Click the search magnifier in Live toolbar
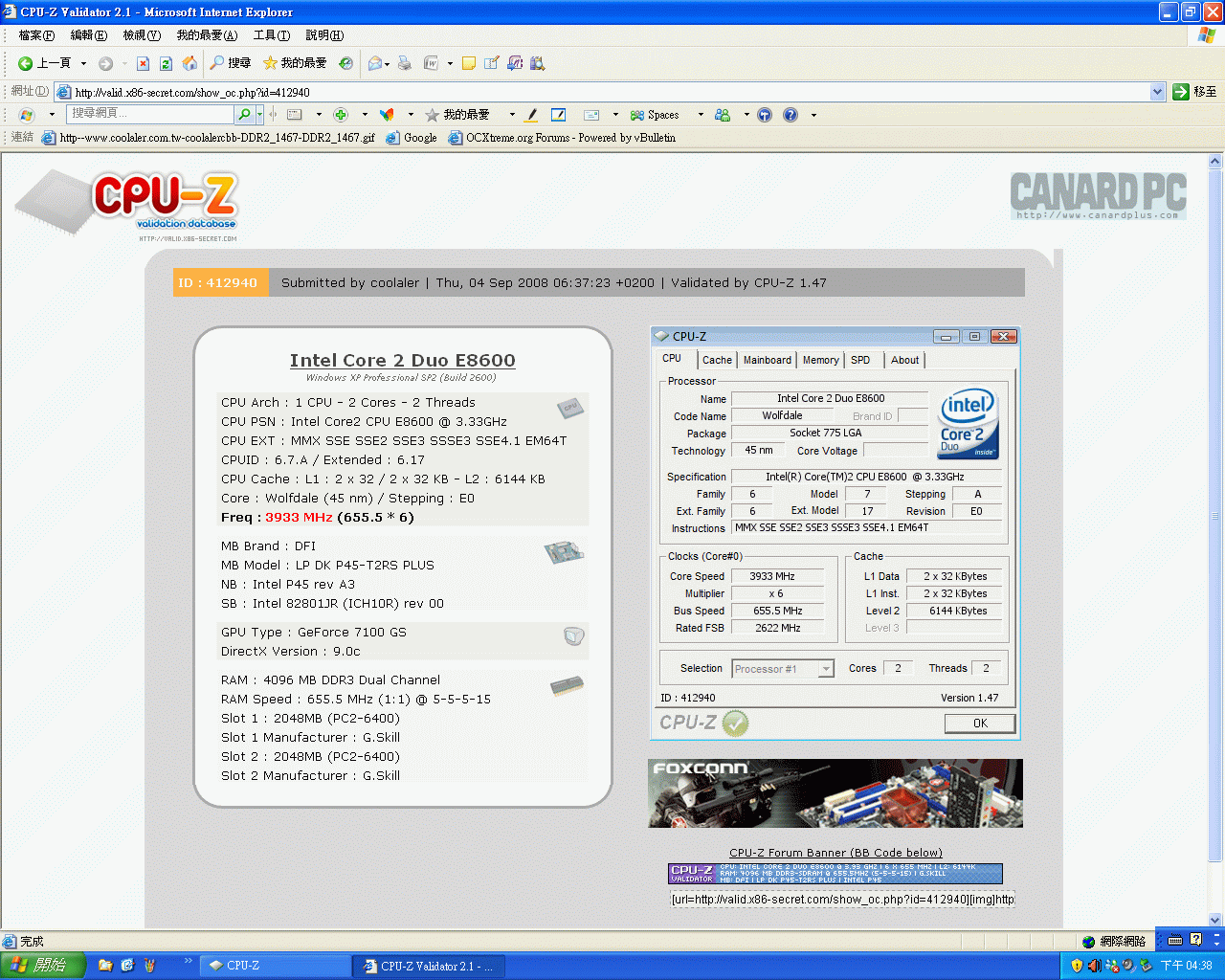The width and height of the screenshot is (1225, 980). (245, 114)
